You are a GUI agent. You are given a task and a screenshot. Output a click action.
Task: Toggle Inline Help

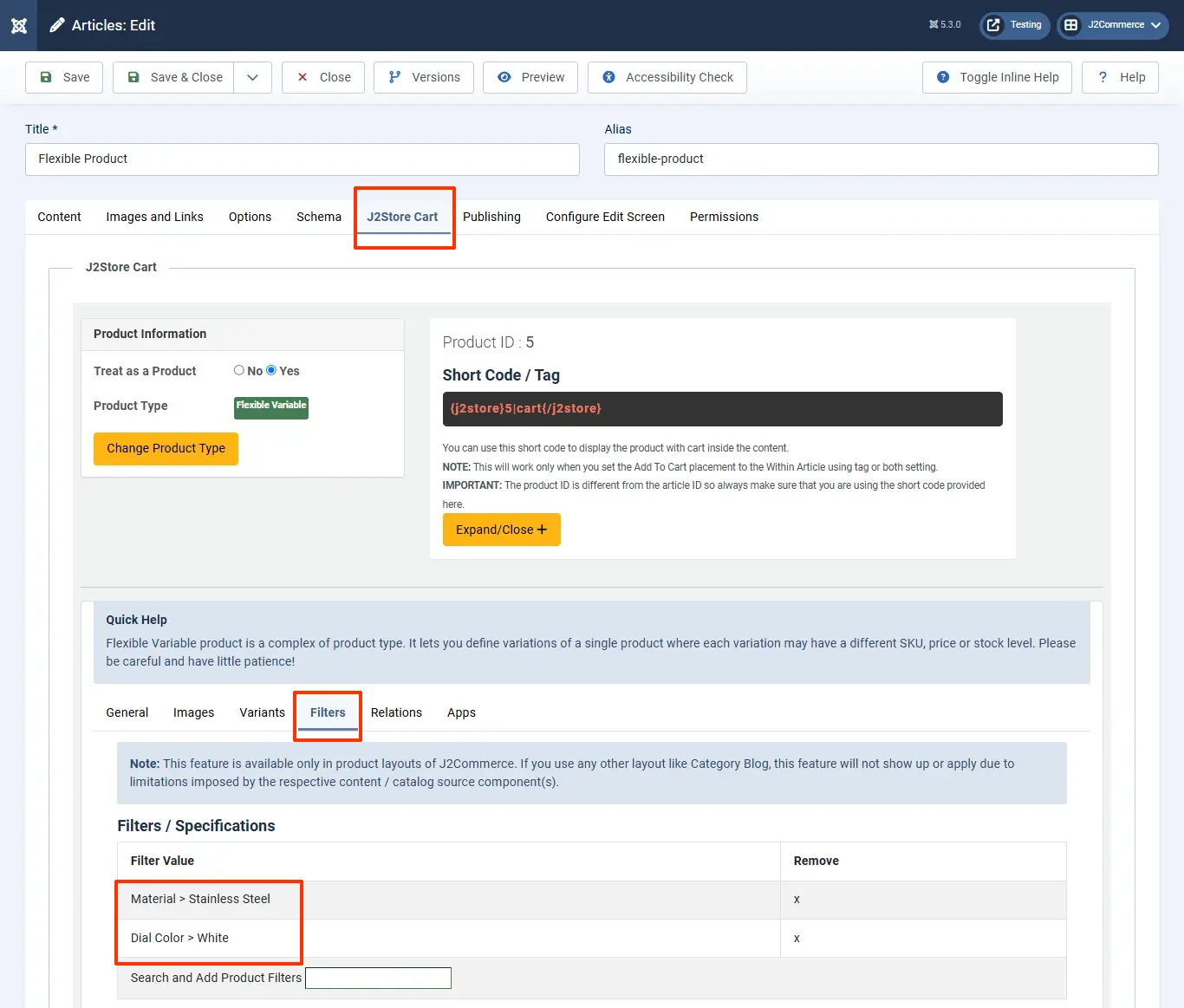(x=997, y=77)
